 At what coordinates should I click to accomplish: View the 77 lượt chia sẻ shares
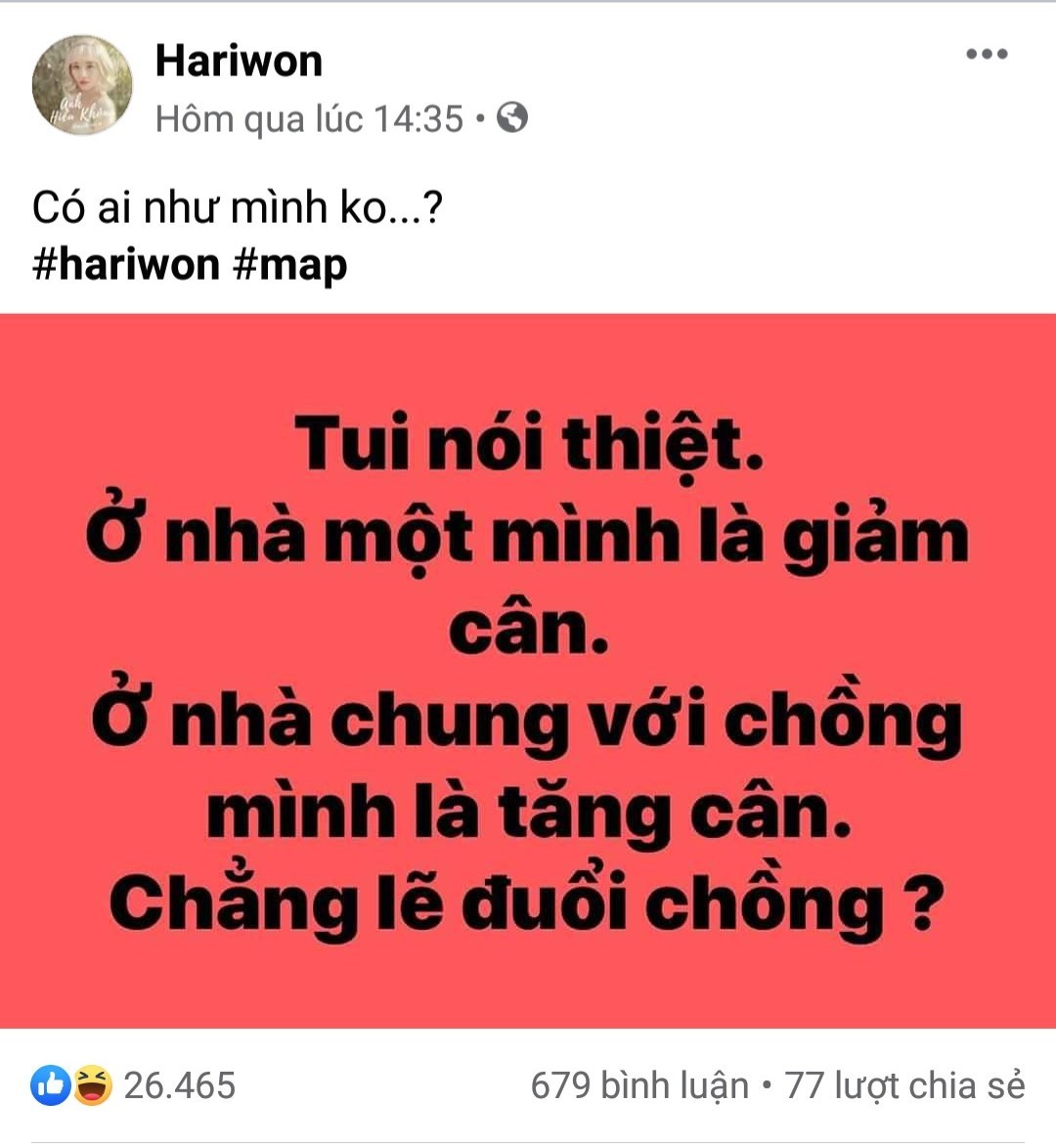coord(904,1085)
